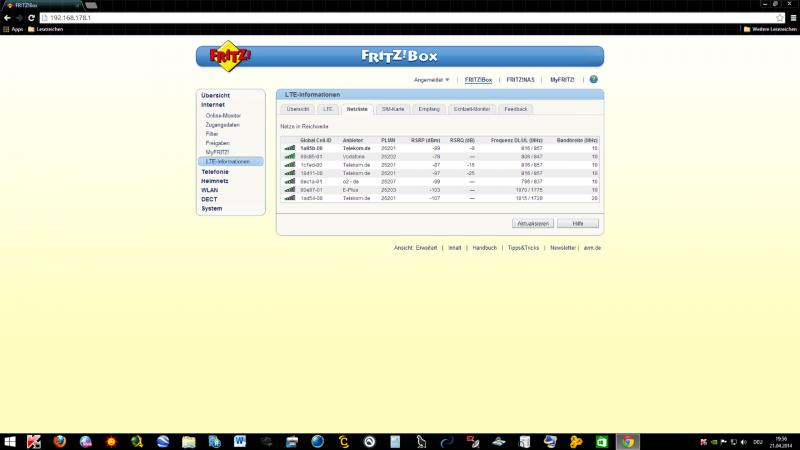Open the Angemeldet dropdown
Screen dimensions: 800x450
(432, 80)
